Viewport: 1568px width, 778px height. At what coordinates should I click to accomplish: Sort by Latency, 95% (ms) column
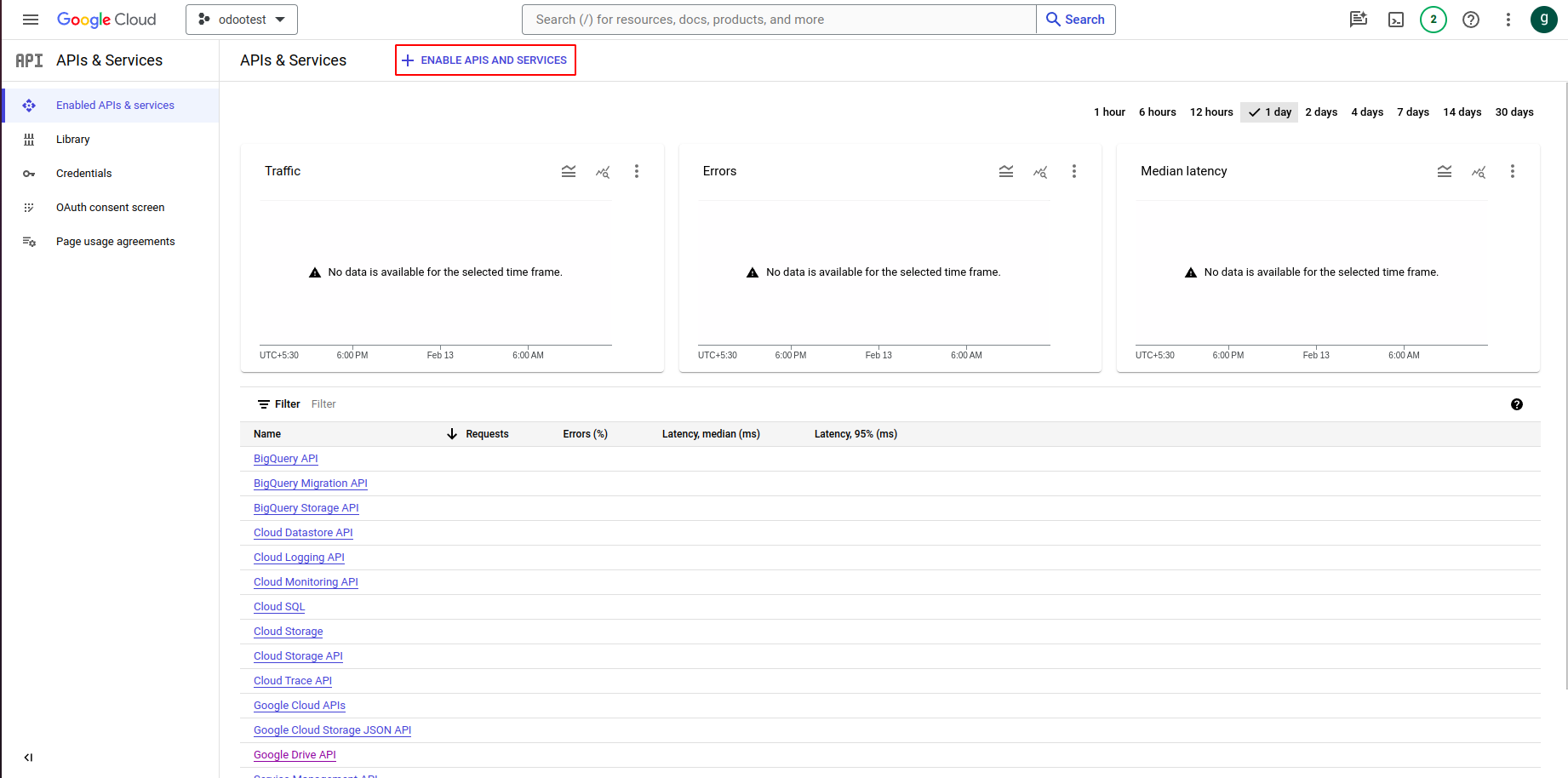tap(856, 434)
